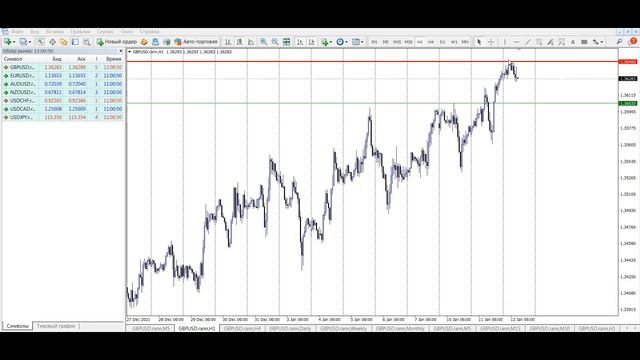This screenshot has width=640, height=360.
Task: Expand the chart title dropdown triangle
Action: (129, 52)
